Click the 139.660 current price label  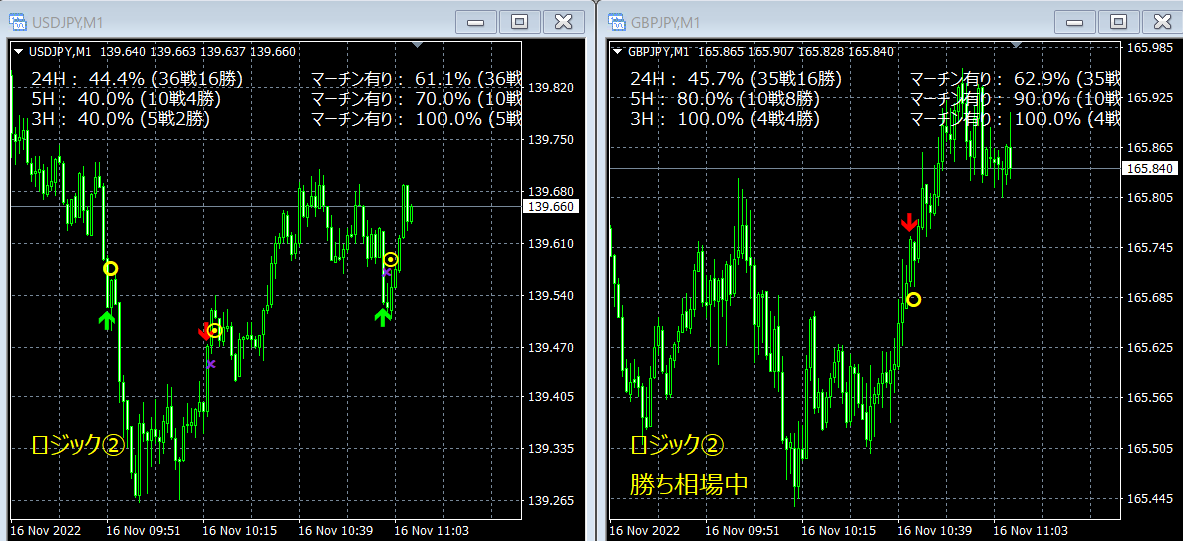549,206
